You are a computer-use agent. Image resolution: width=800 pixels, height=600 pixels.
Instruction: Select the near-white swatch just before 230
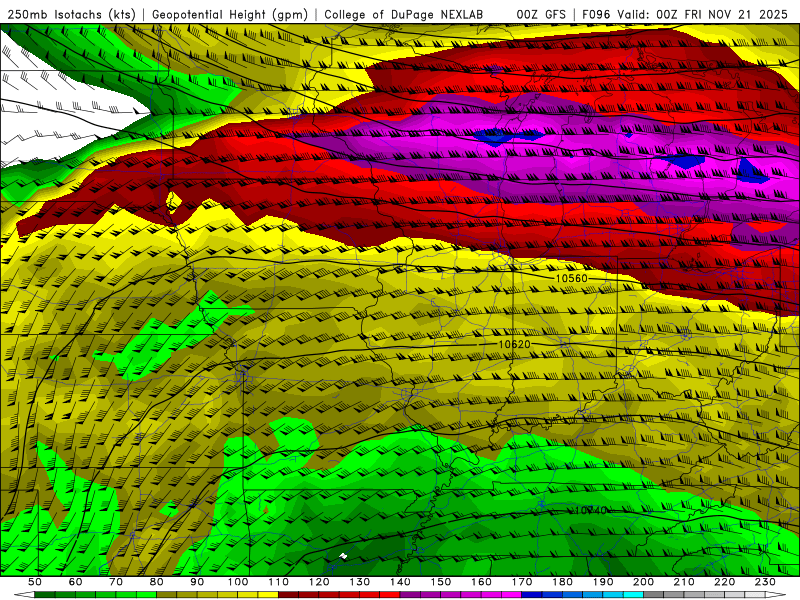click(x=755, y=594)
